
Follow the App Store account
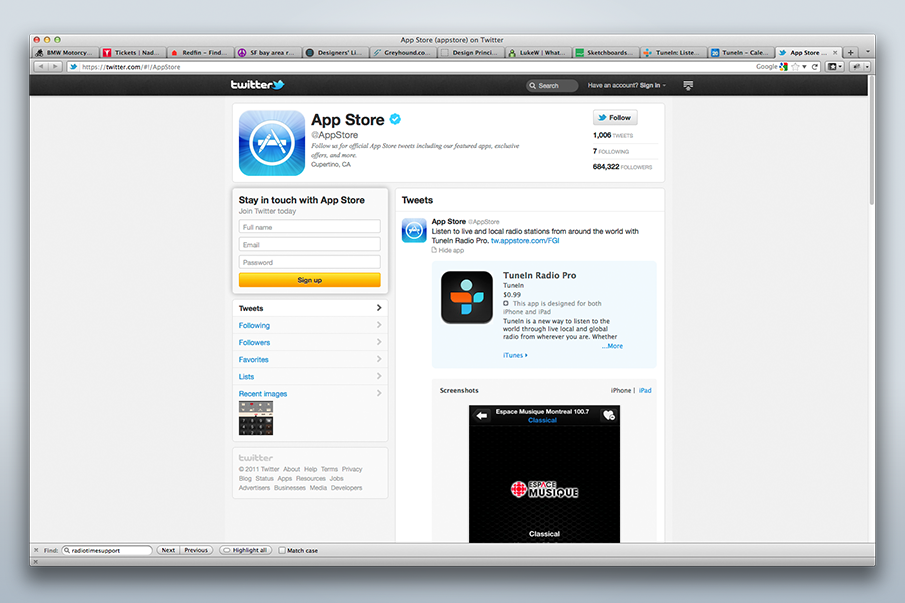[614, 117]
